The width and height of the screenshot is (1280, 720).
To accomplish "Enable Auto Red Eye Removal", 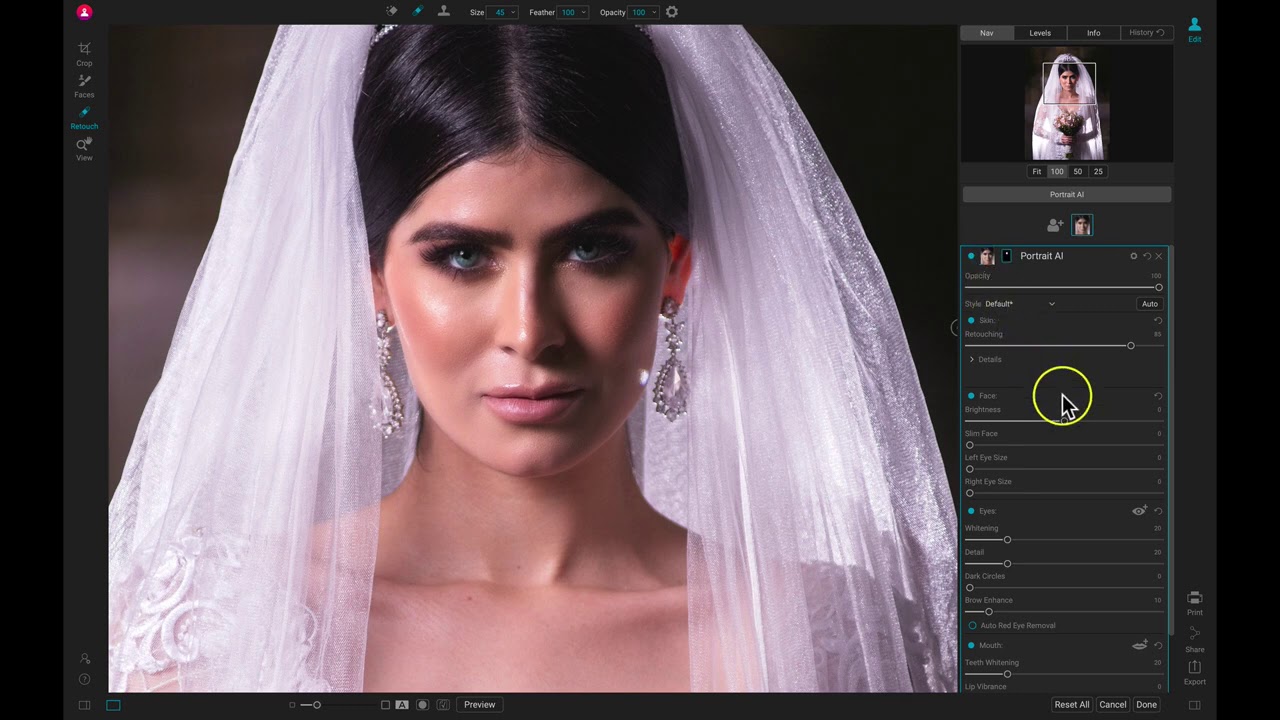I will coord(972,625).
